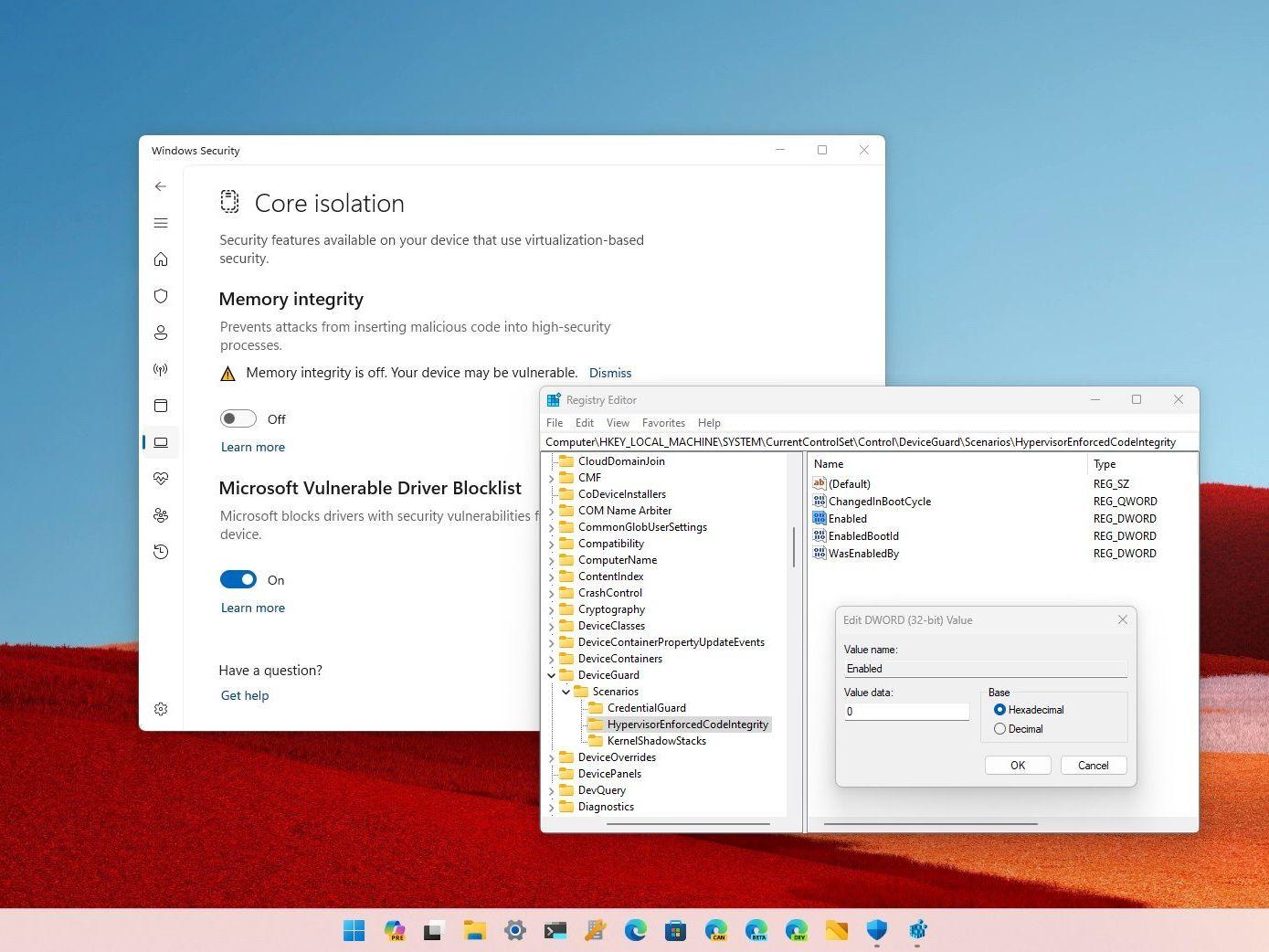
Task: Open Virus & threat protection in the sidebar
Action: pos(161,296)
